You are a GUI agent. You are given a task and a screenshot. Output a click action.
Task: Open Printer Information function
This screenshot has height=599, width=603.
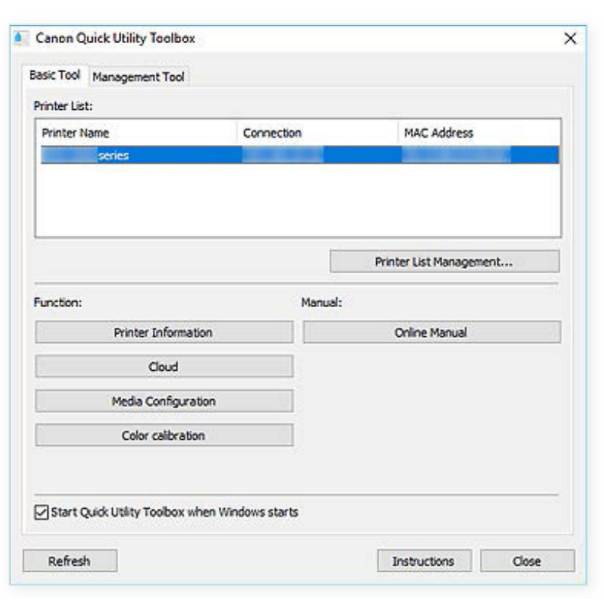(164, 332)
